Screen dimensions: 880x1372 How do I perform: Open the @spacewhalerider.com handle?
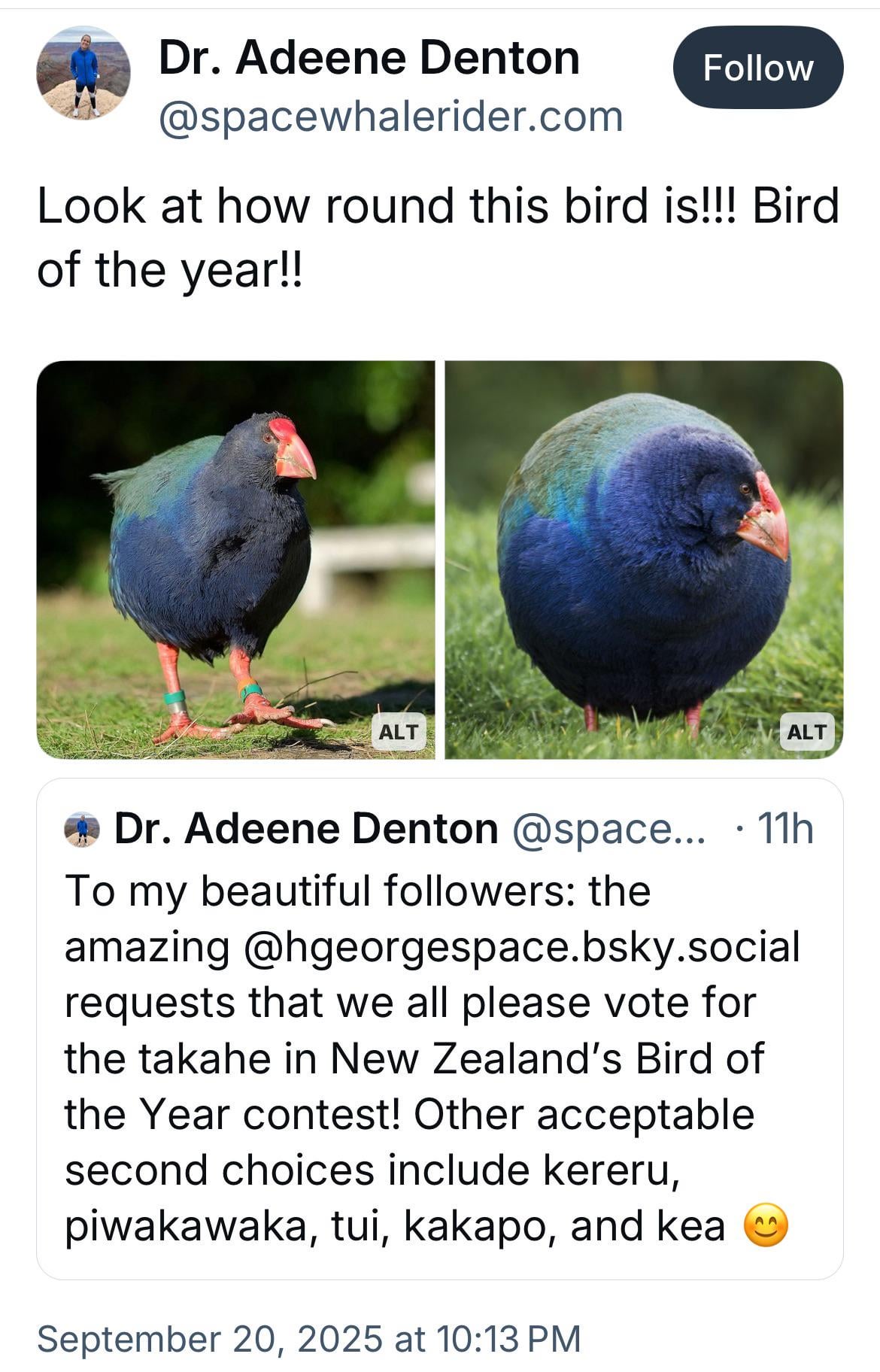(x=390, y=117)
